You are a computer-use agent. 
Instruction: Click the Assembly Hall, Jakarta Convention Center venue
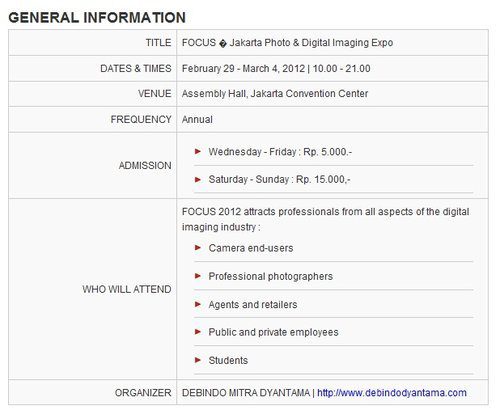click(275, 94)
